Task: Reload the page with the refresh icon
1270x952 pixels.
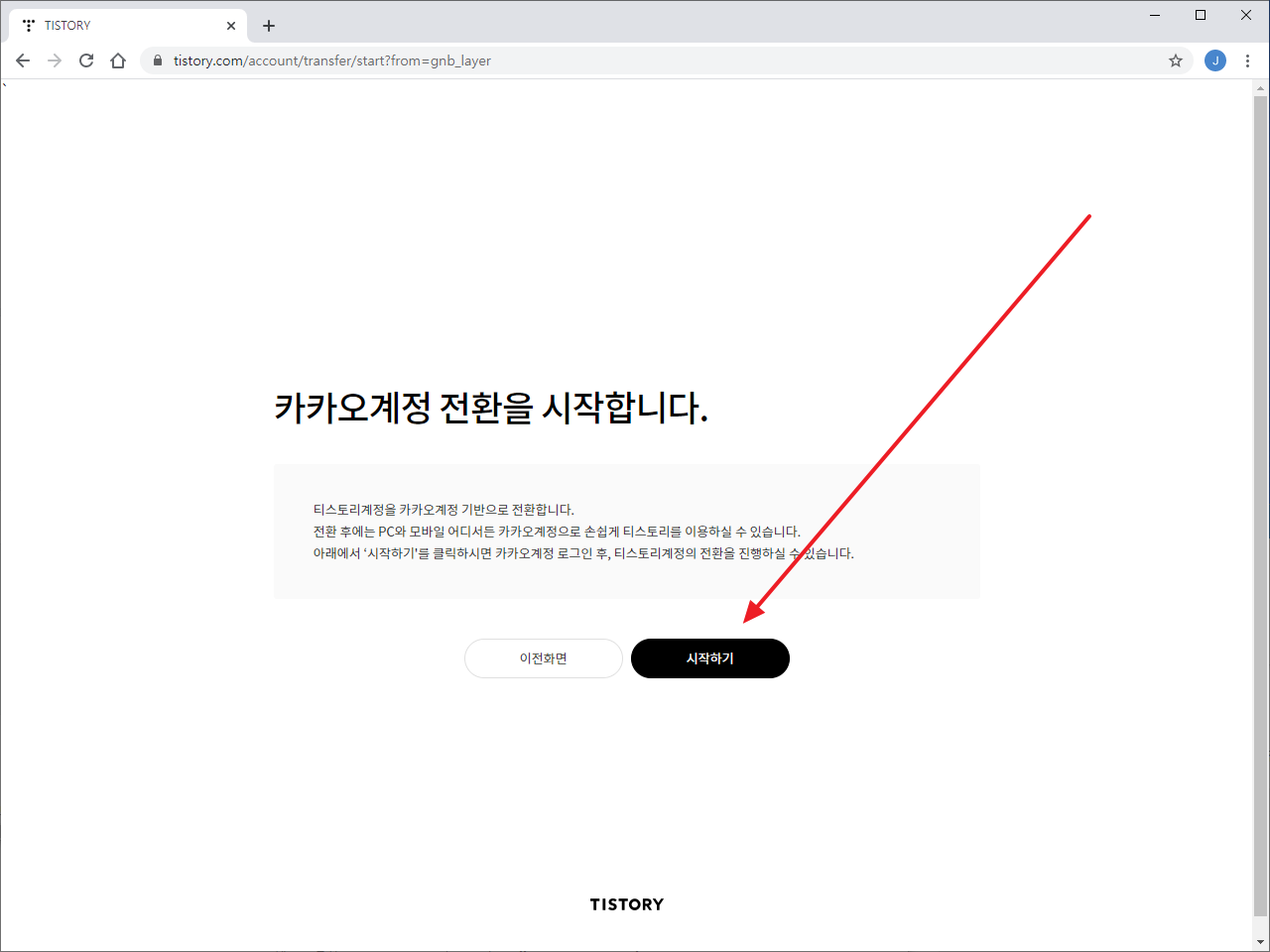Action: pyautogui.click(x=86, y=60)
